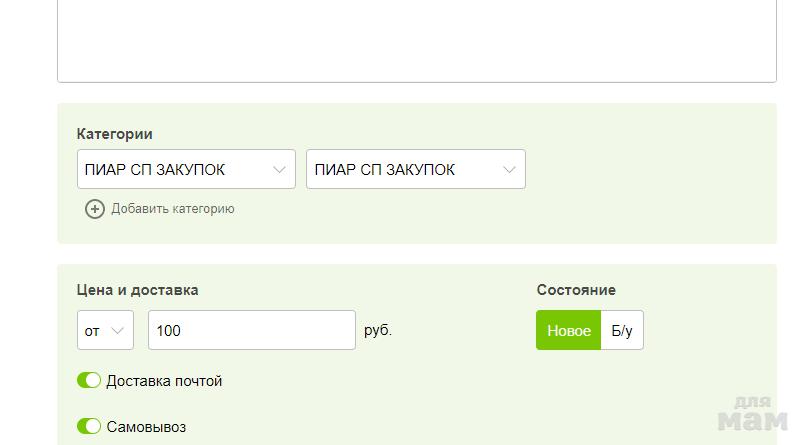Turn off the Доставка почтой switch
The height and width of the screenshot is (445, 803).
click(x=89, y=381)
